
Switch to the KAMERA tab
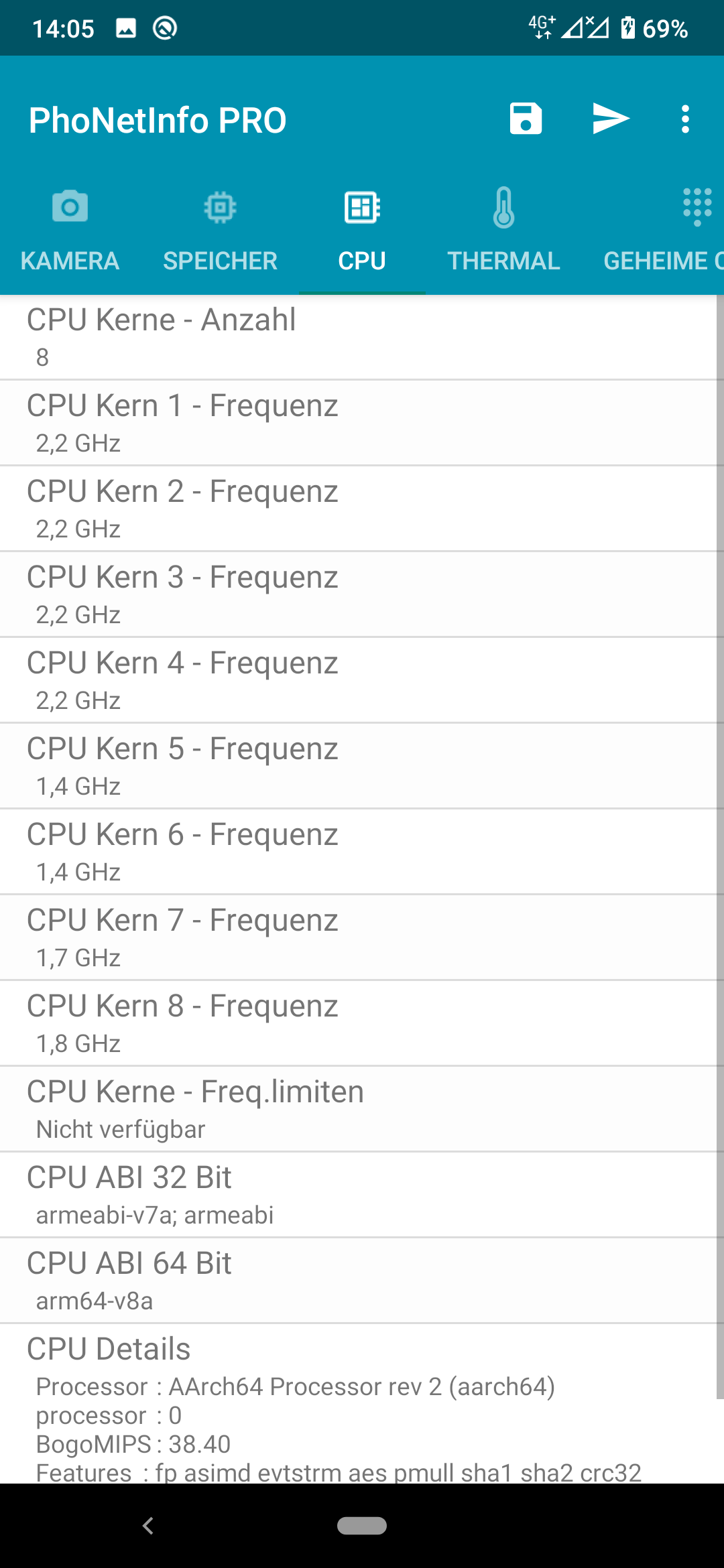(x=70, y=261)
